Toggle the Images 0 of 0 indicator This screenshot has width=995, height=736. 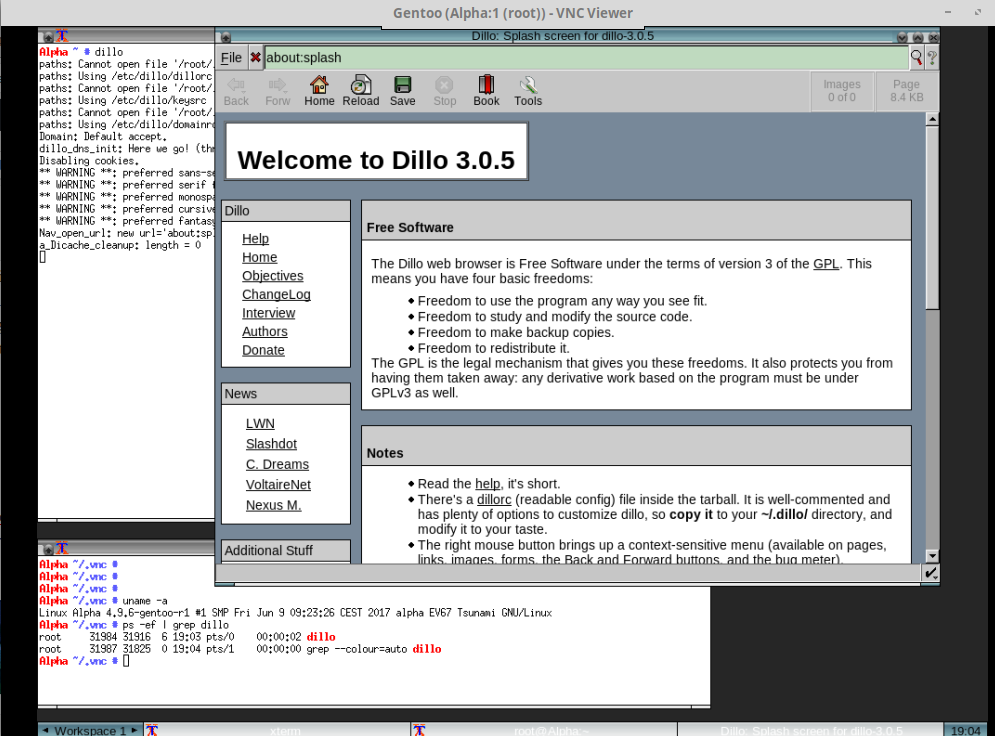(841, 91)
